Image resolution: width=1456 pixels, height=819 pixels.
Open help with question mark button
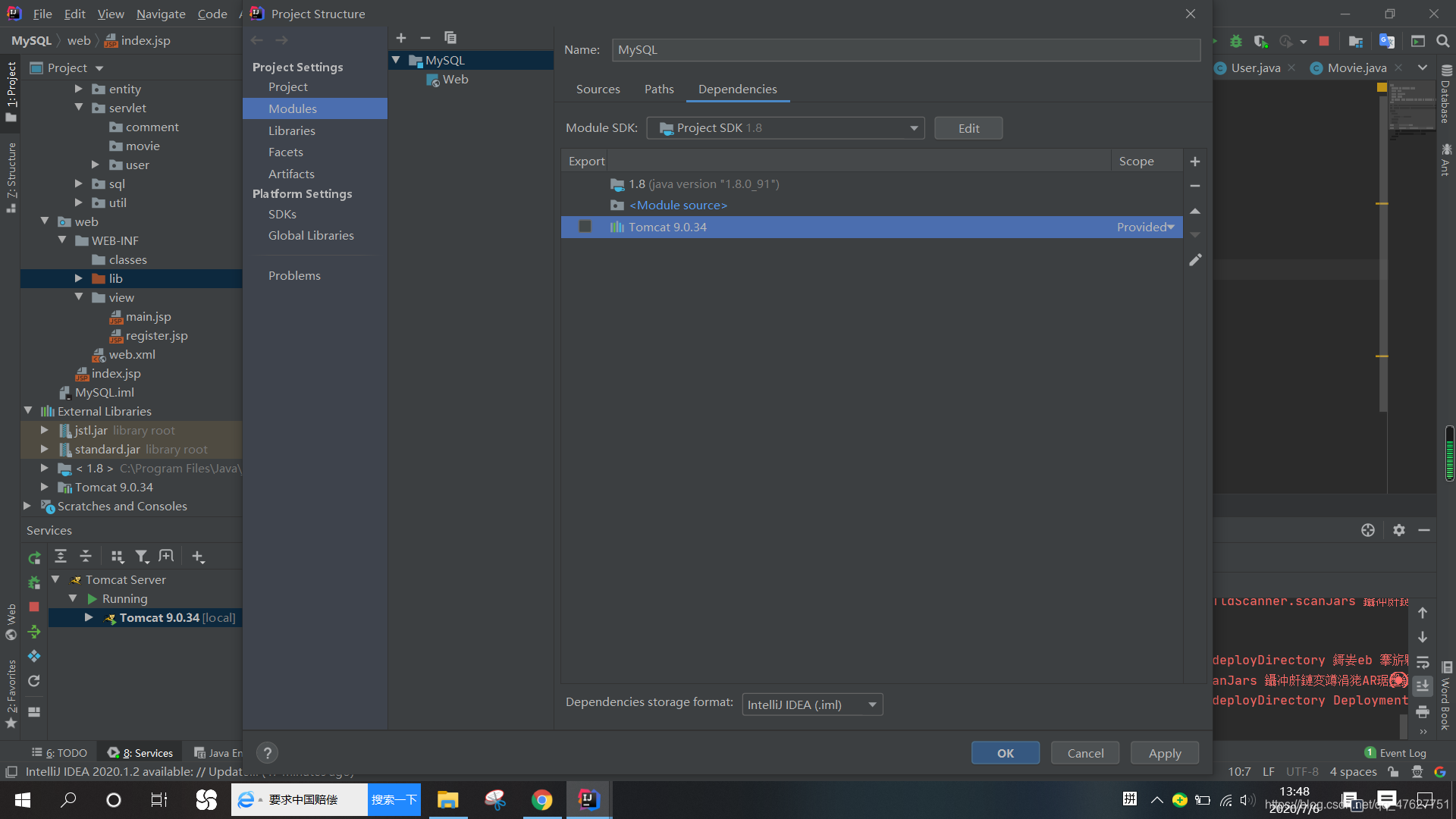click(267, 753)
